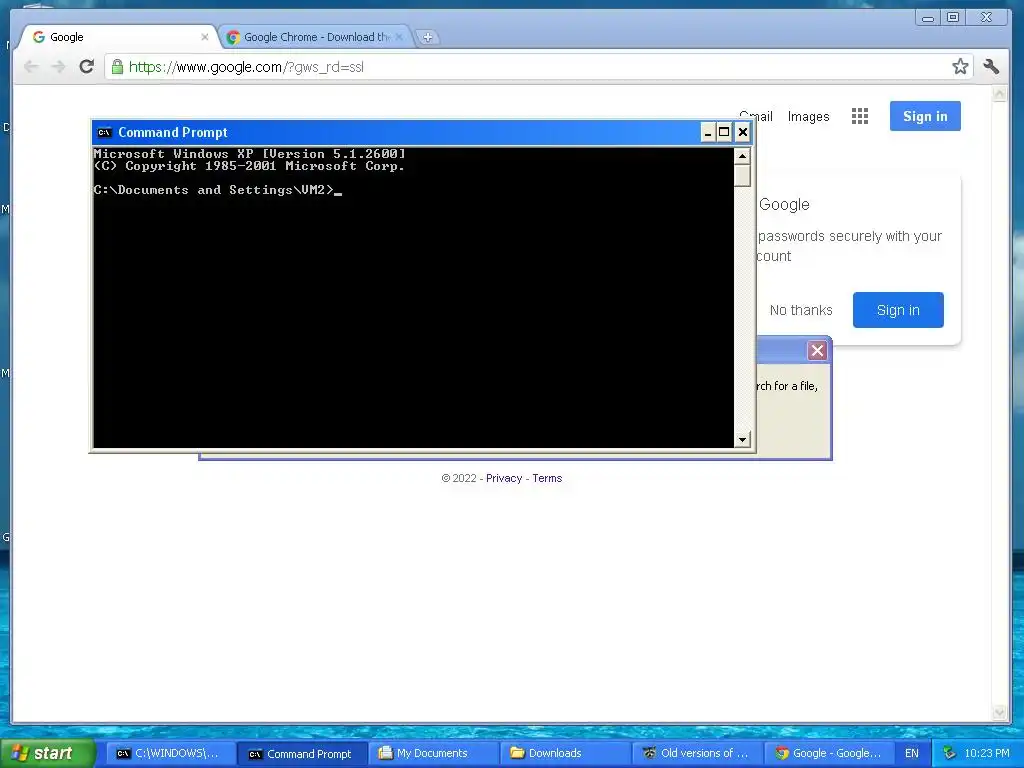
Task: Reload the Google page
Action: tap(86, 67)
